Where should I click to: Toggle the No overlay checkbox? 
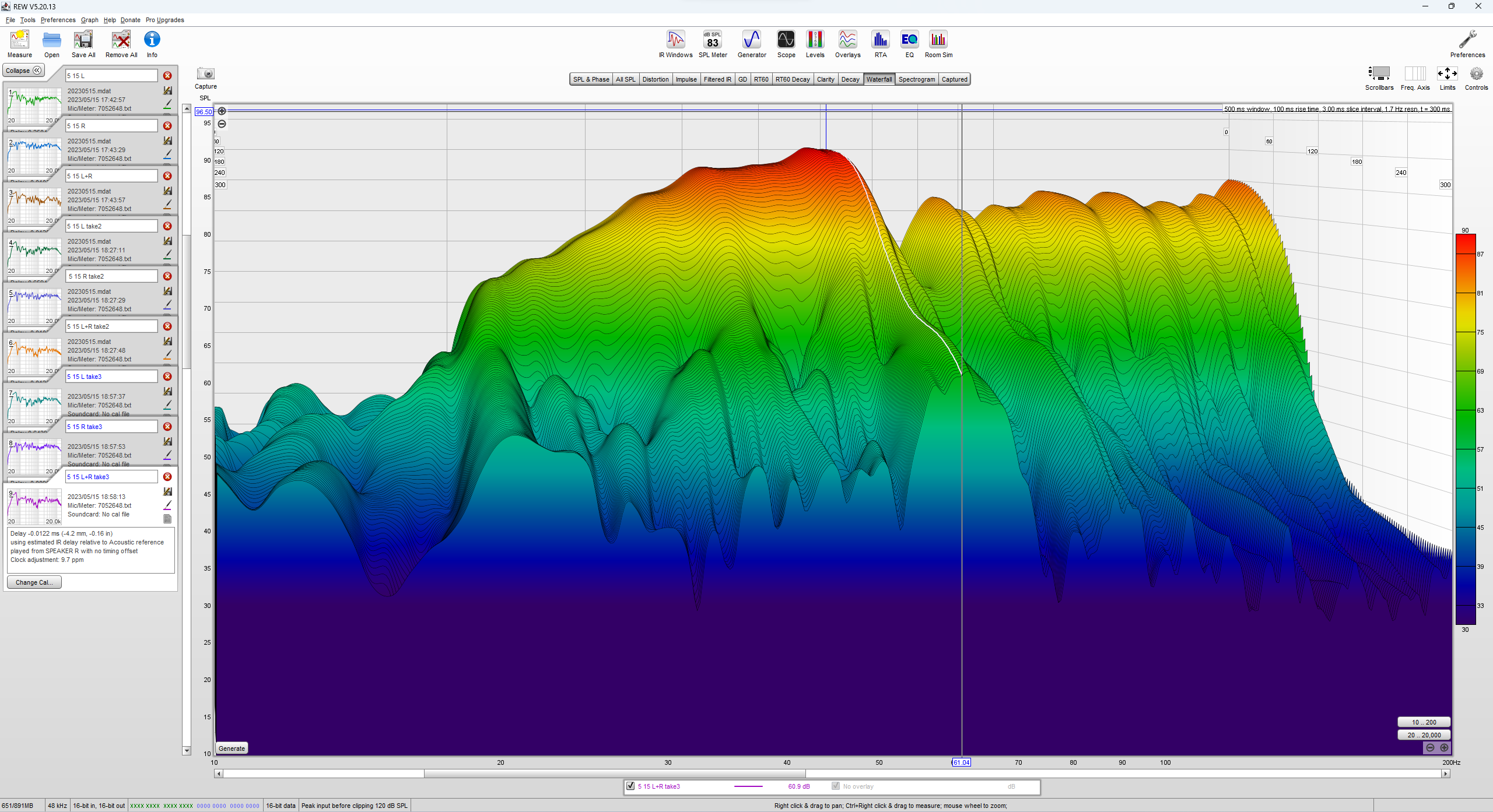click(836, 786)
